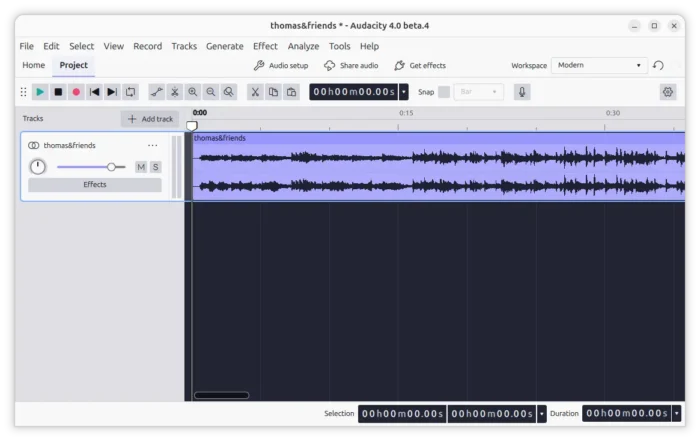Click the playback time display field

354,92
